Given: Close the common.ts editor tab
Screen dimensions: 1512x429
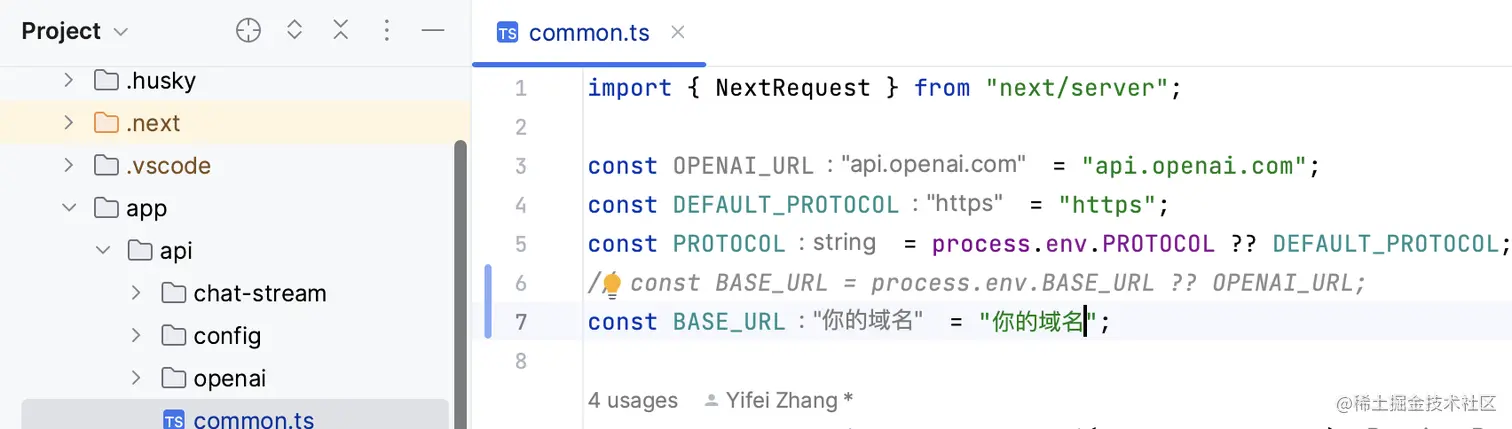Looking at the screenshot, I should (678, 32).
